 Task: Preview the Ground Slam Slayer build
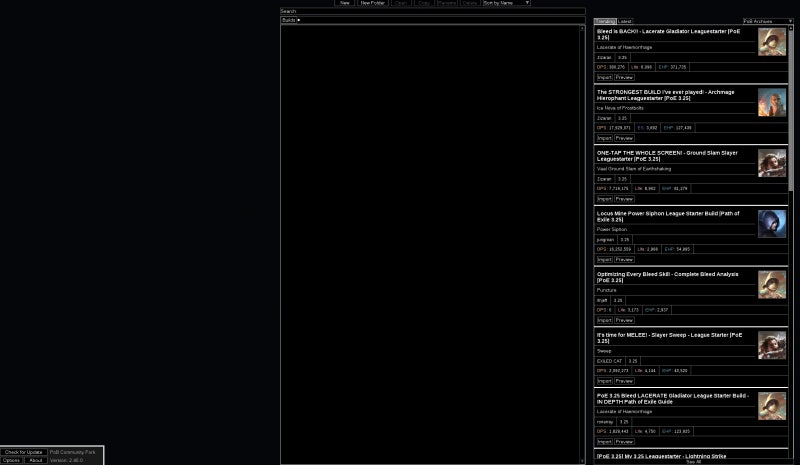[x=624, y=199]
